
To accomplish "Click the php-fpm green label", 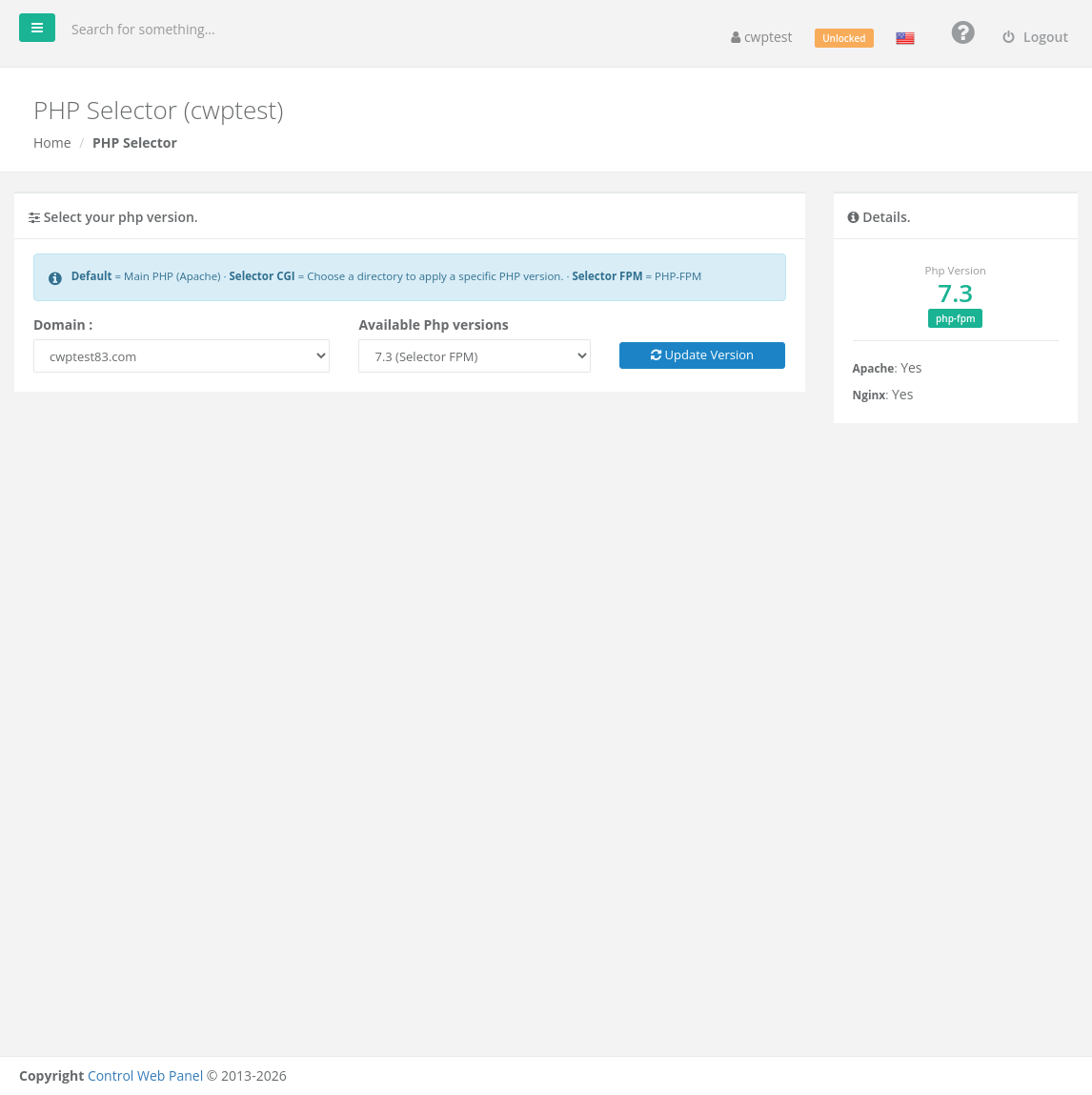I will tap(955, 318).
